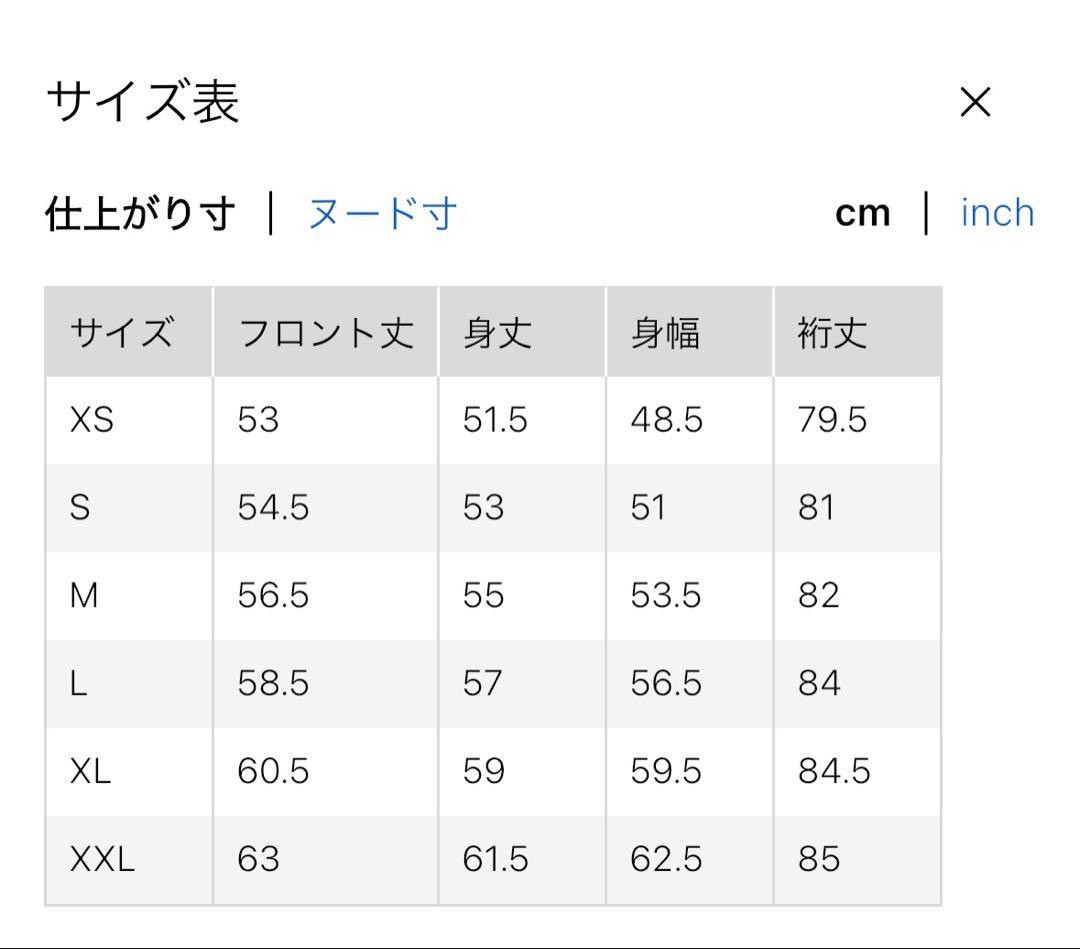Screen dimensions: 1080x949
Task: Select the cm unit option
Action: click(x=864, y=212)
